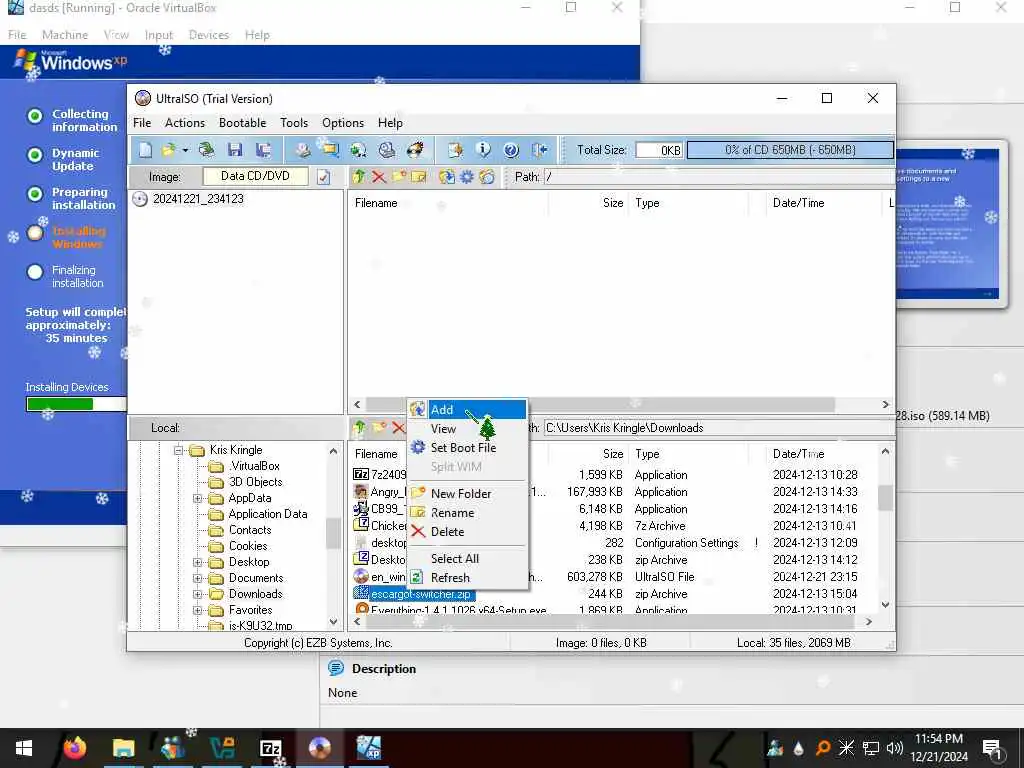Choose Add from the context menu
The height and width of the screenshot is (768, 1024).
pyautogui.click(x=467, y=409)
